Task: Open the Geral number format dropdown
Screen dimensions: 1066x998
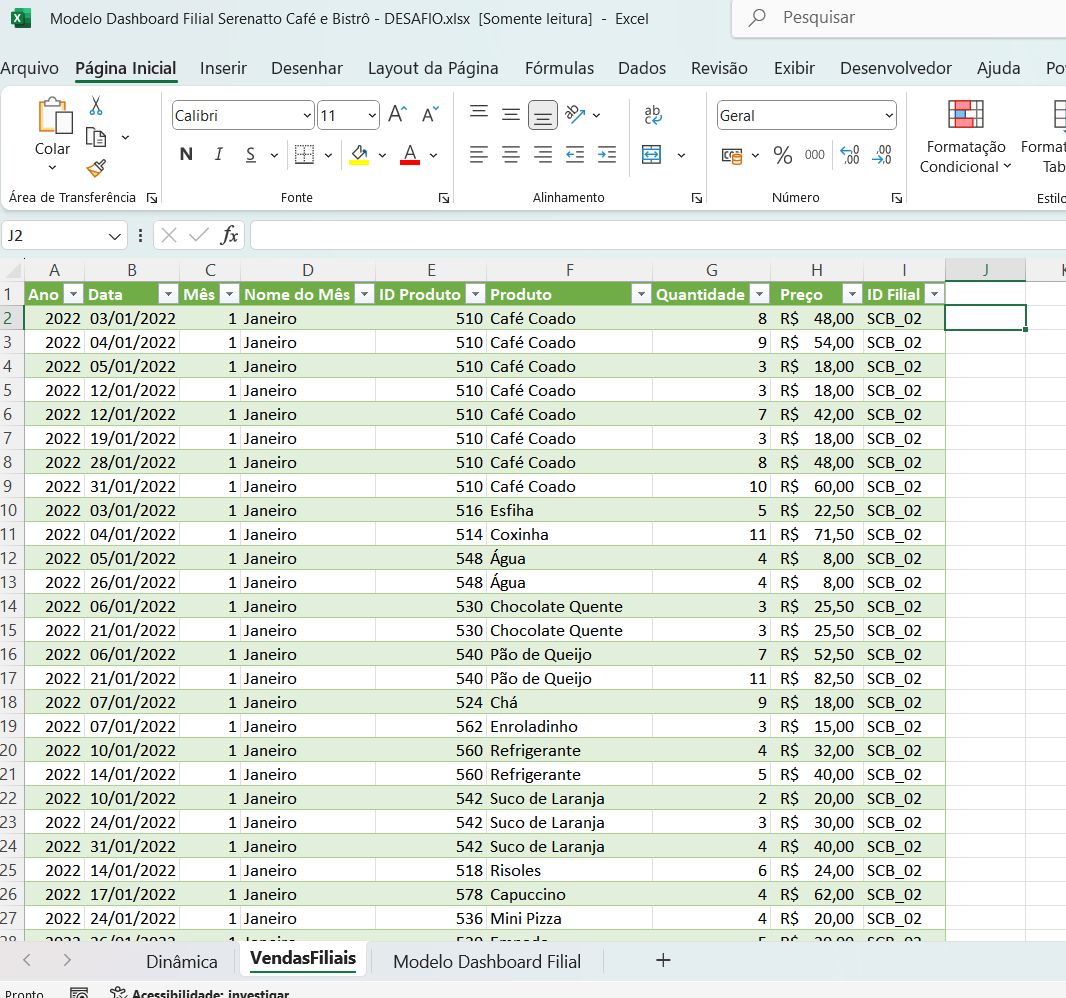Action: (889, 116)
